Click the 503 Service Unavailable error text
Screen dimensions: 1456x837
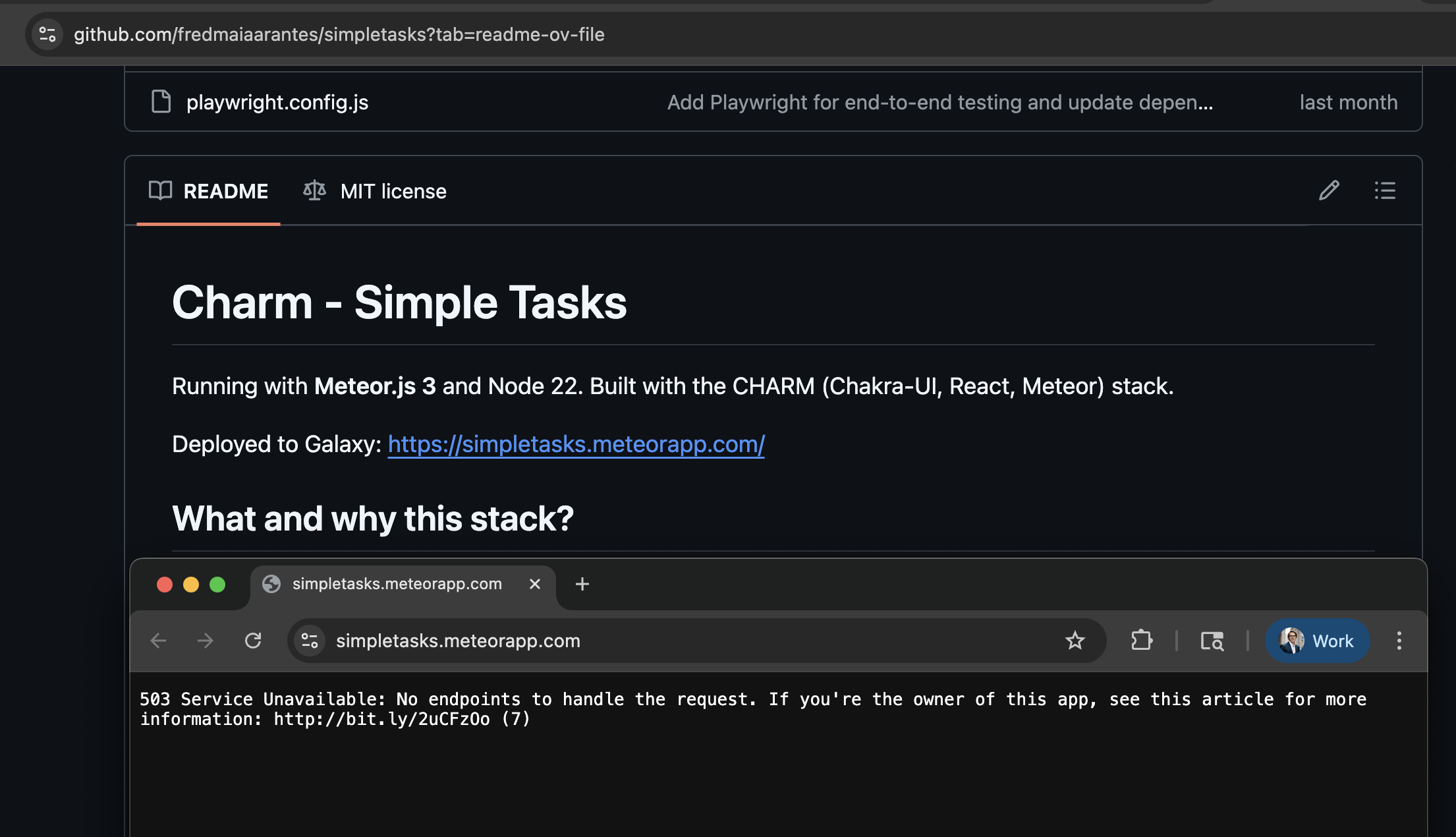click(x=752, y=709)
